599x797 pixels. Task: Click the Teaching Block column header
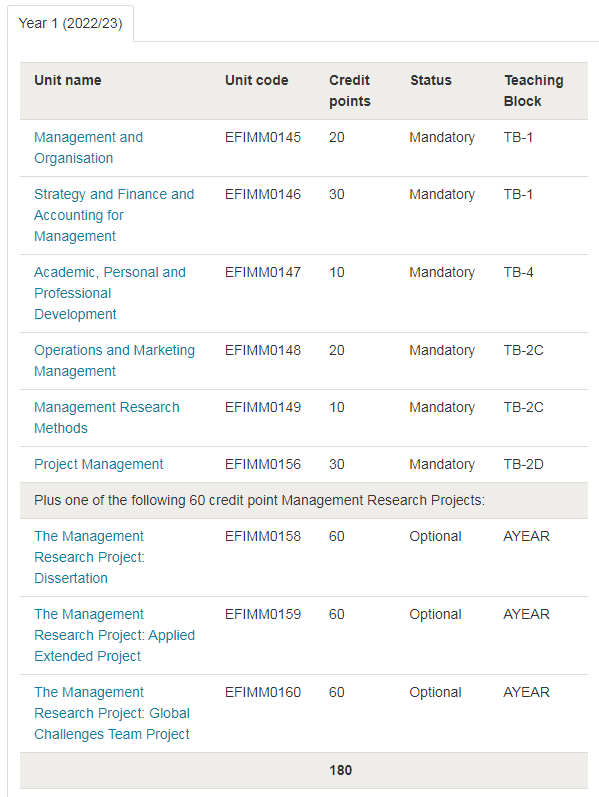click(x=533, y=91)
